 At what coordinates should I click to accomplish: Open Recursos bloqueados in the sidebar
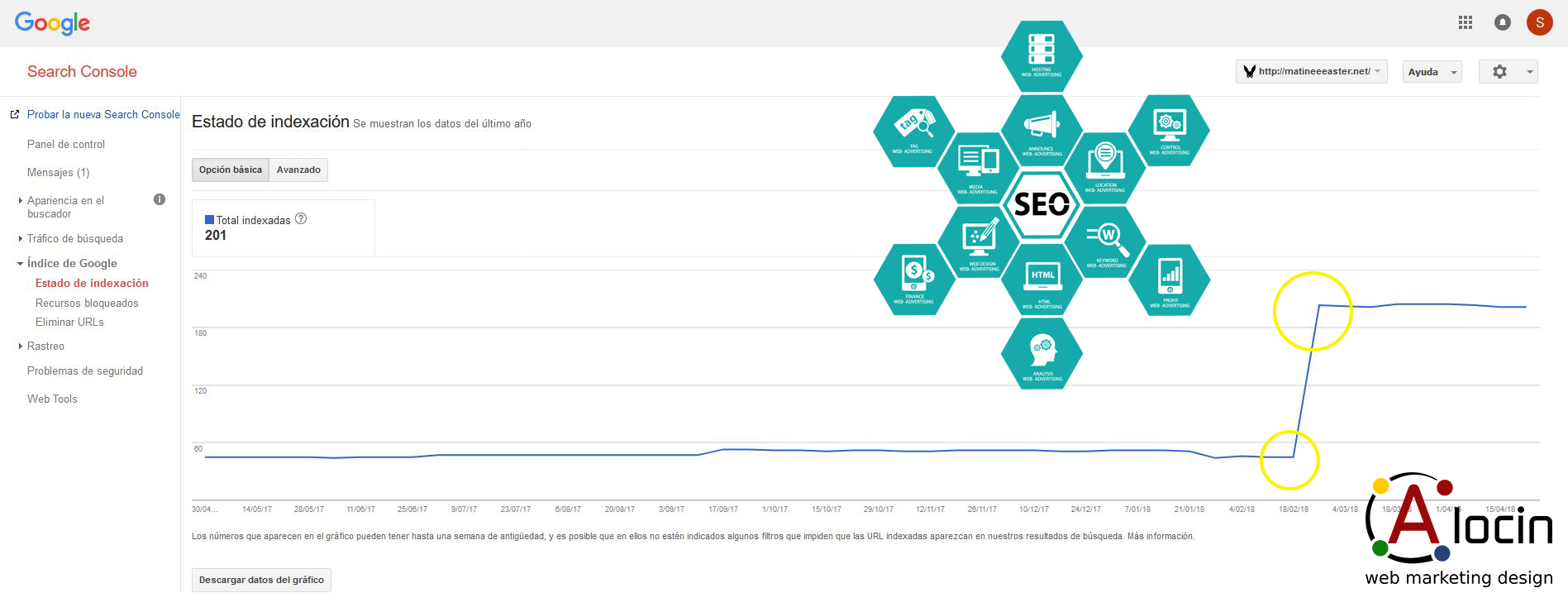click(87, 303)
